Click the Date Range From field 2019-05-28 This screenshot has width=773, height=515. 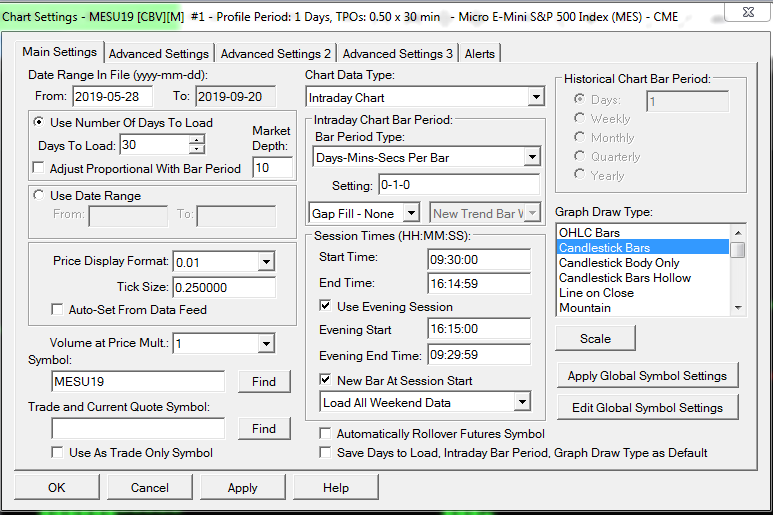pos(113,97)
